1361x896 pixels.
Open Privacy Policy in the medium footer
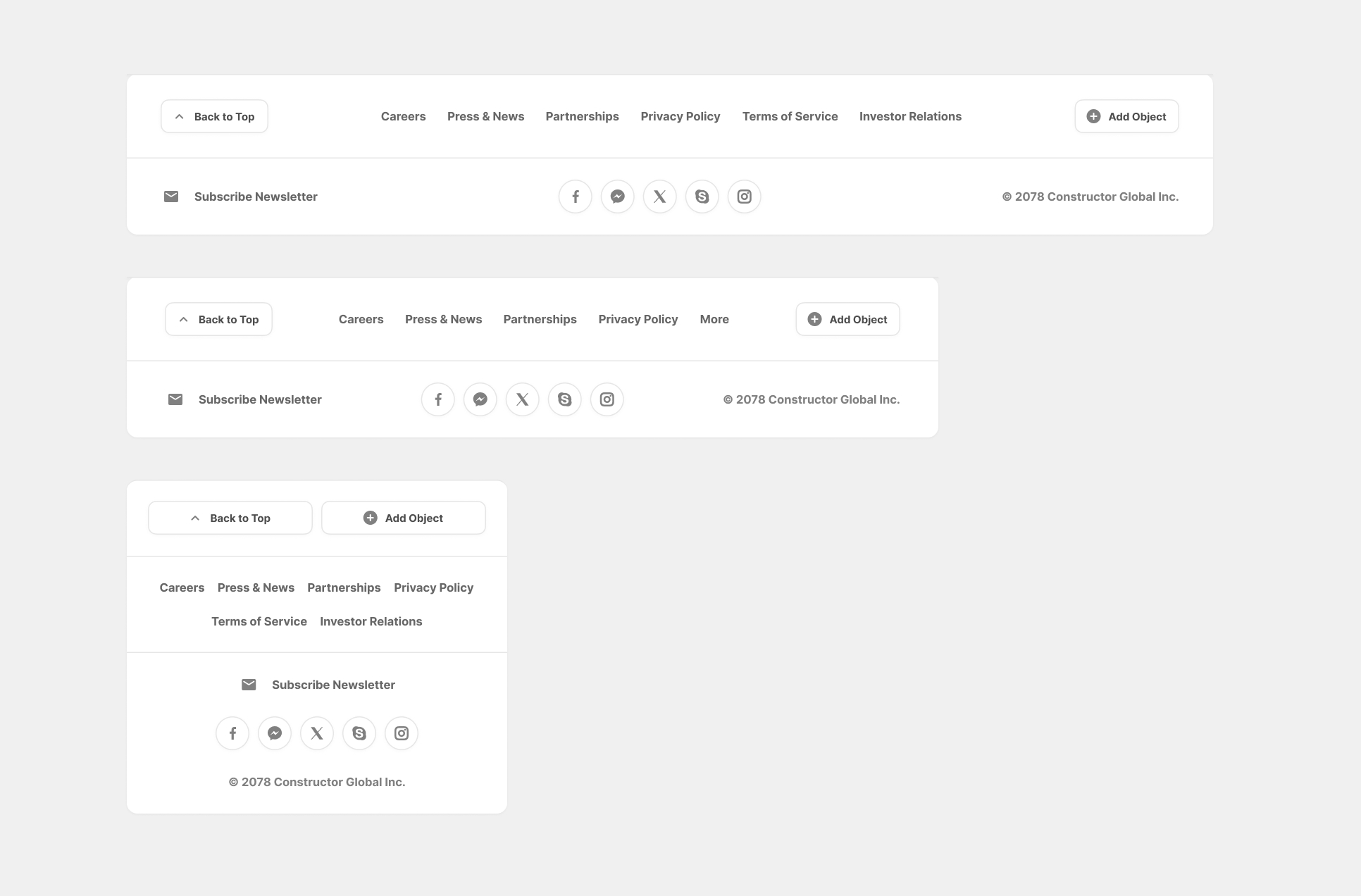638,319
